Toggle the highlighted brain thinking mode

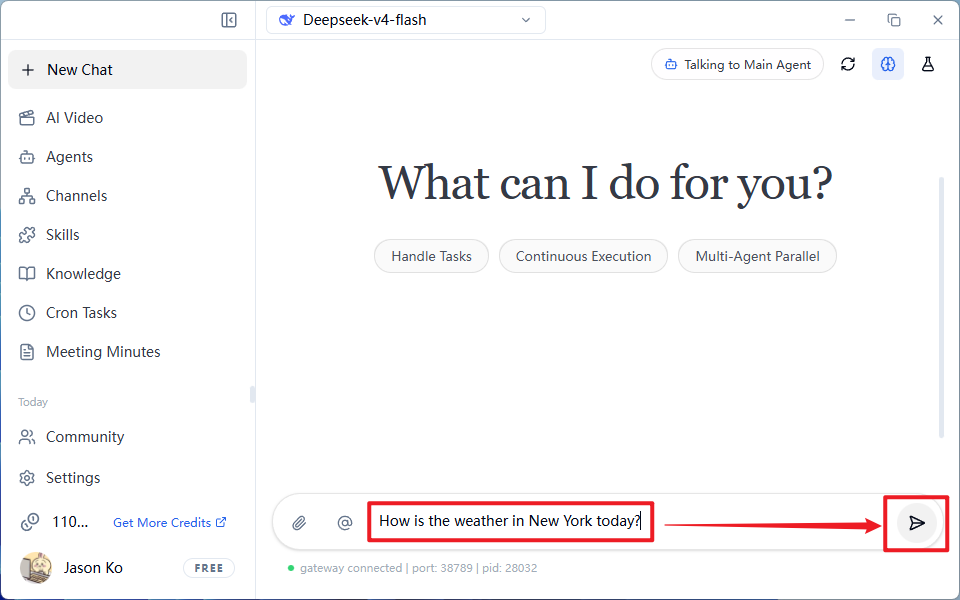(x=888, y=64)
